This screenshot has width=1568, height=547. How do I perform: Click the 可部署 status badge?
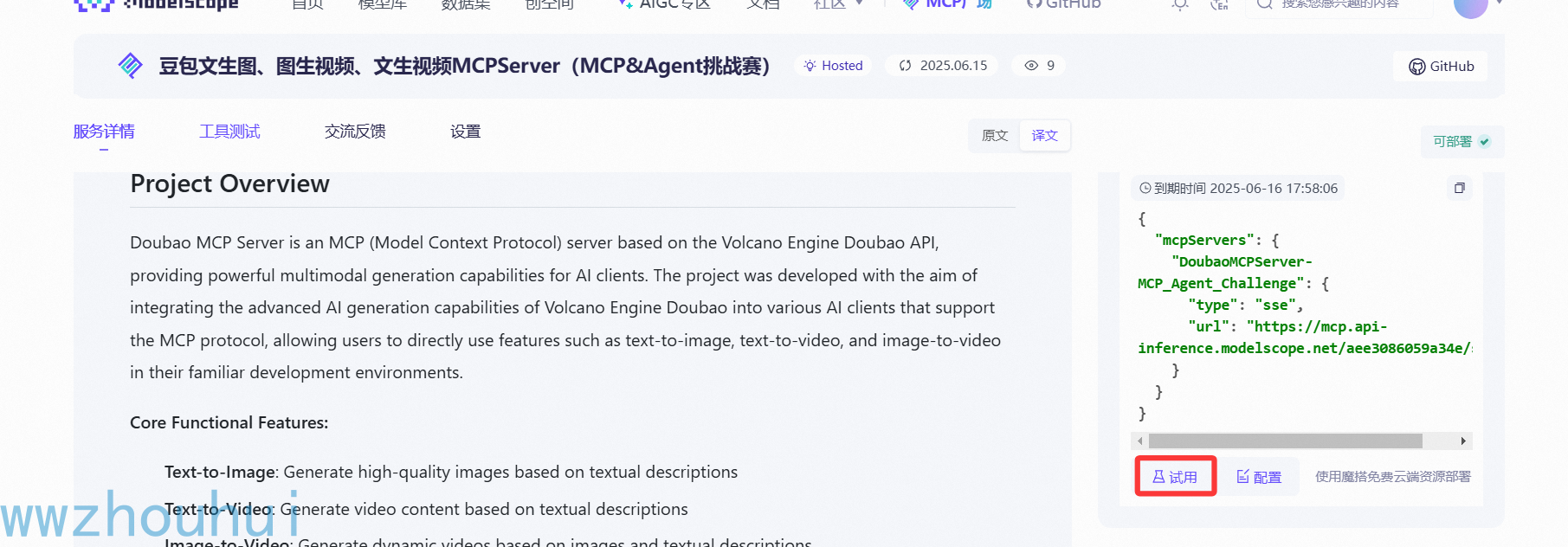pyautogui.click(x=1462, y=142)
